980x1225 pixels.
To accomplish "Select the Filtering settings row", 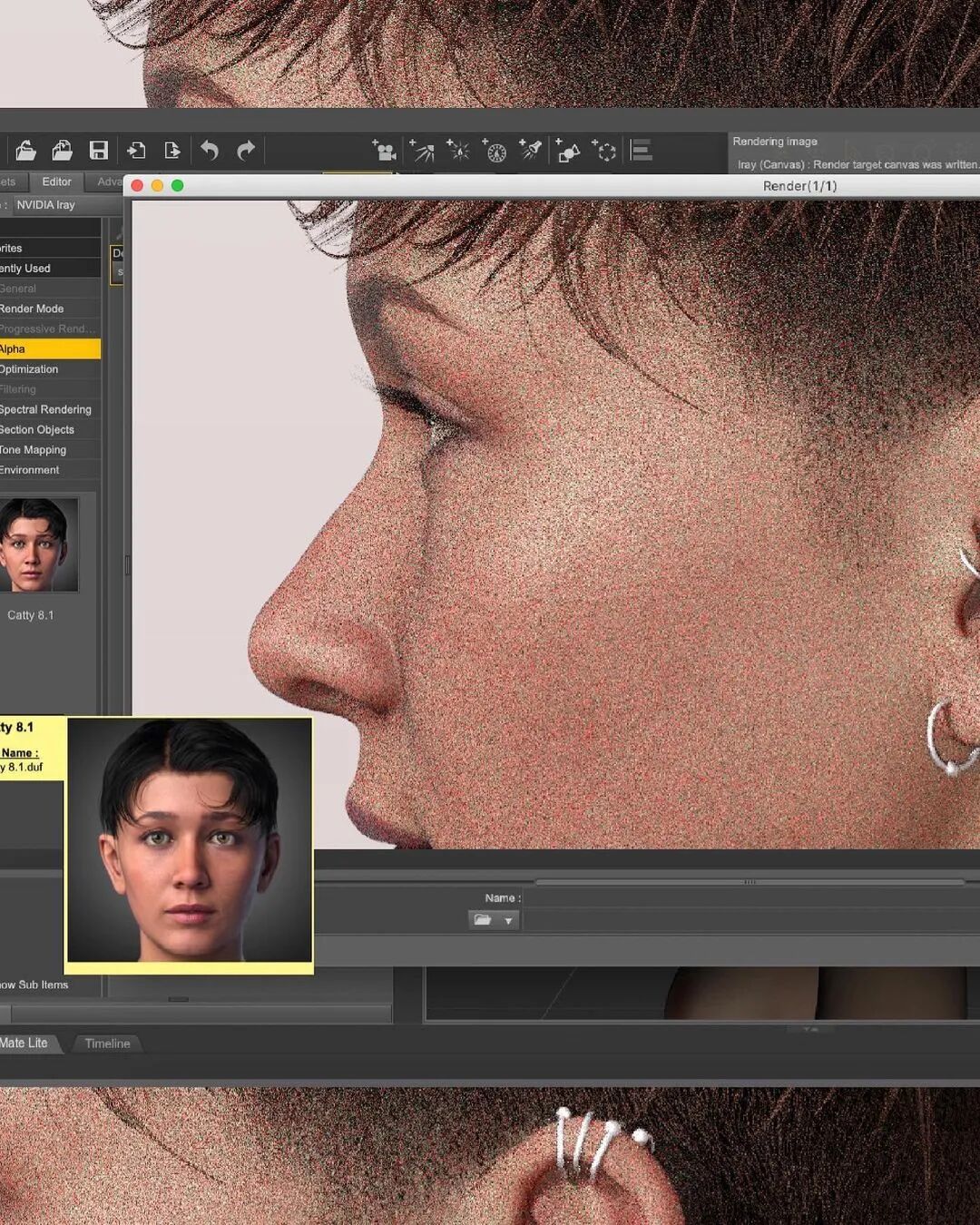I will pos(50,389).
